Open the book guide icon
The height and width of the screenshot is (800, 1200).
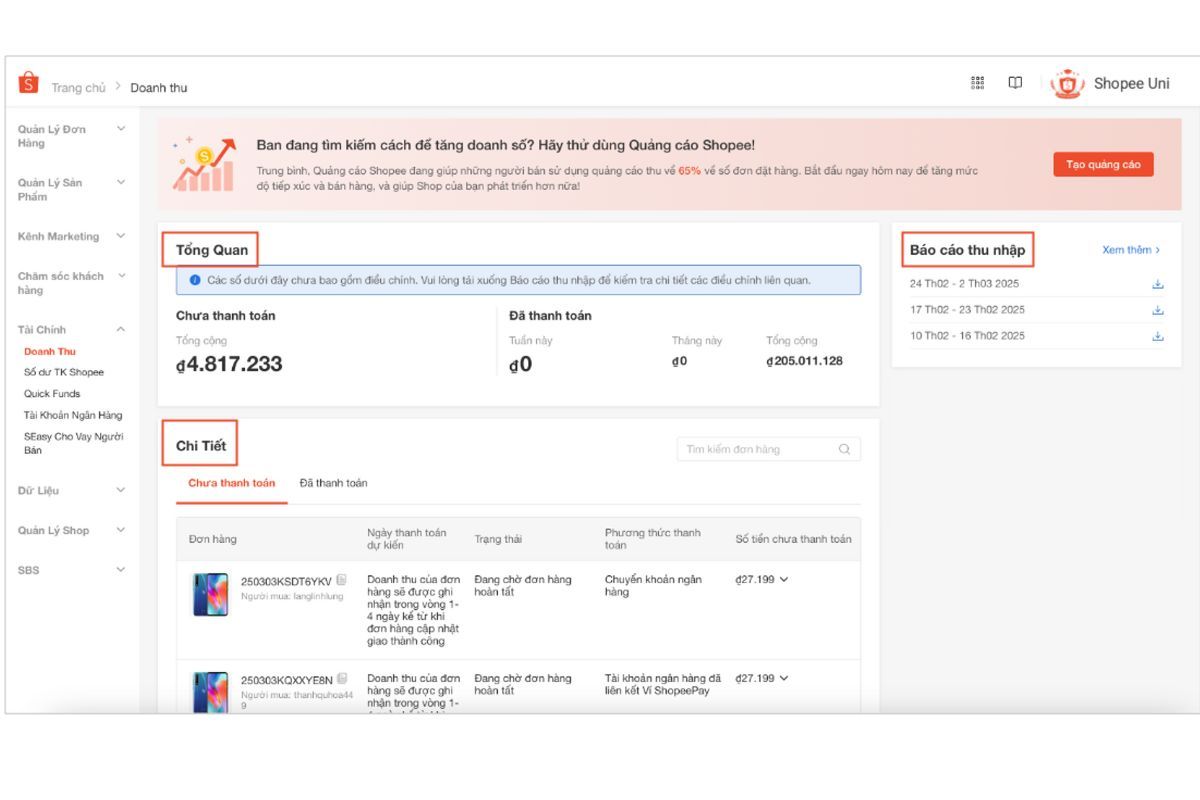point(1015,83)
